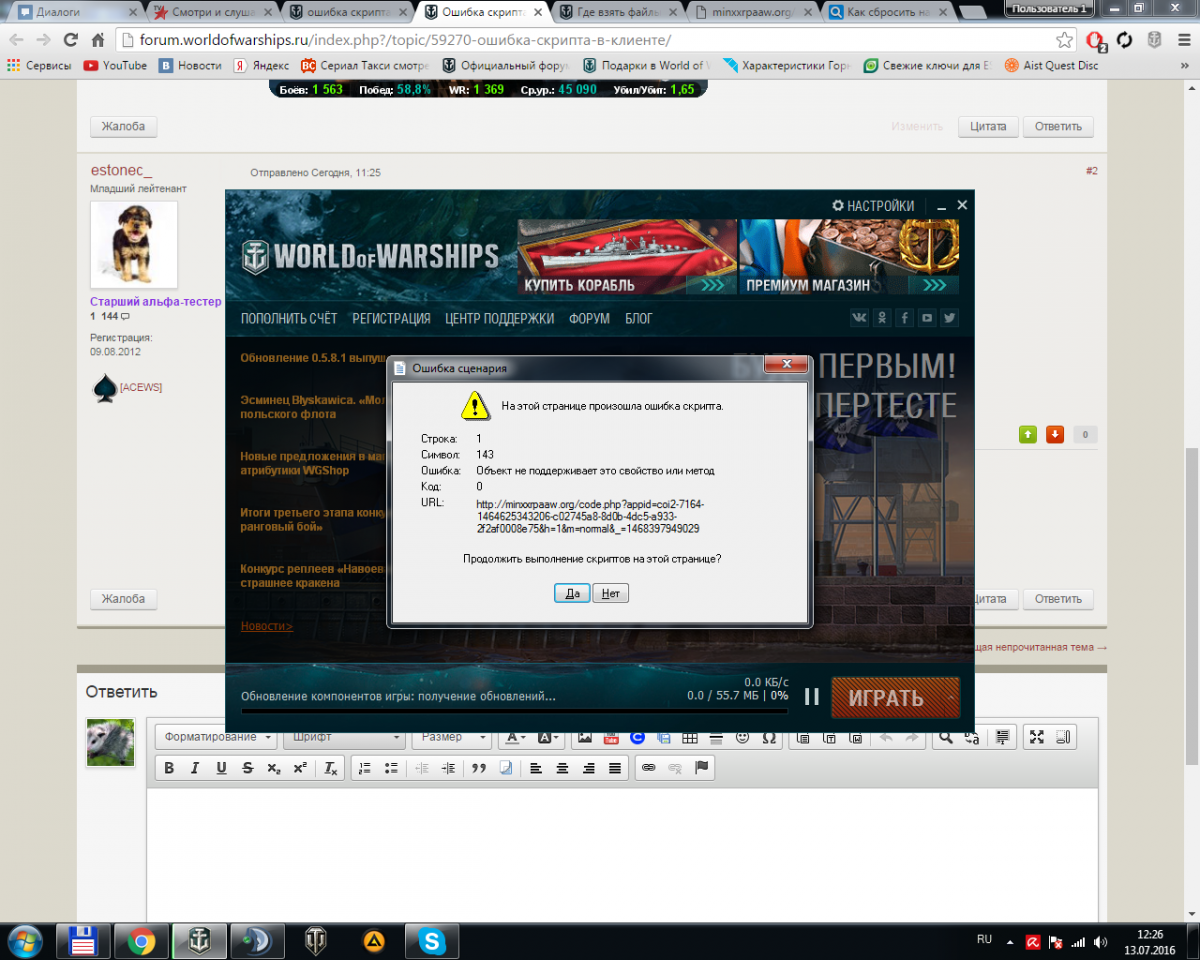Screen dimensions: 1200x960
Task: Vote down the post with red arrow
Action: pyautogui.click(x=1055, y=434)
